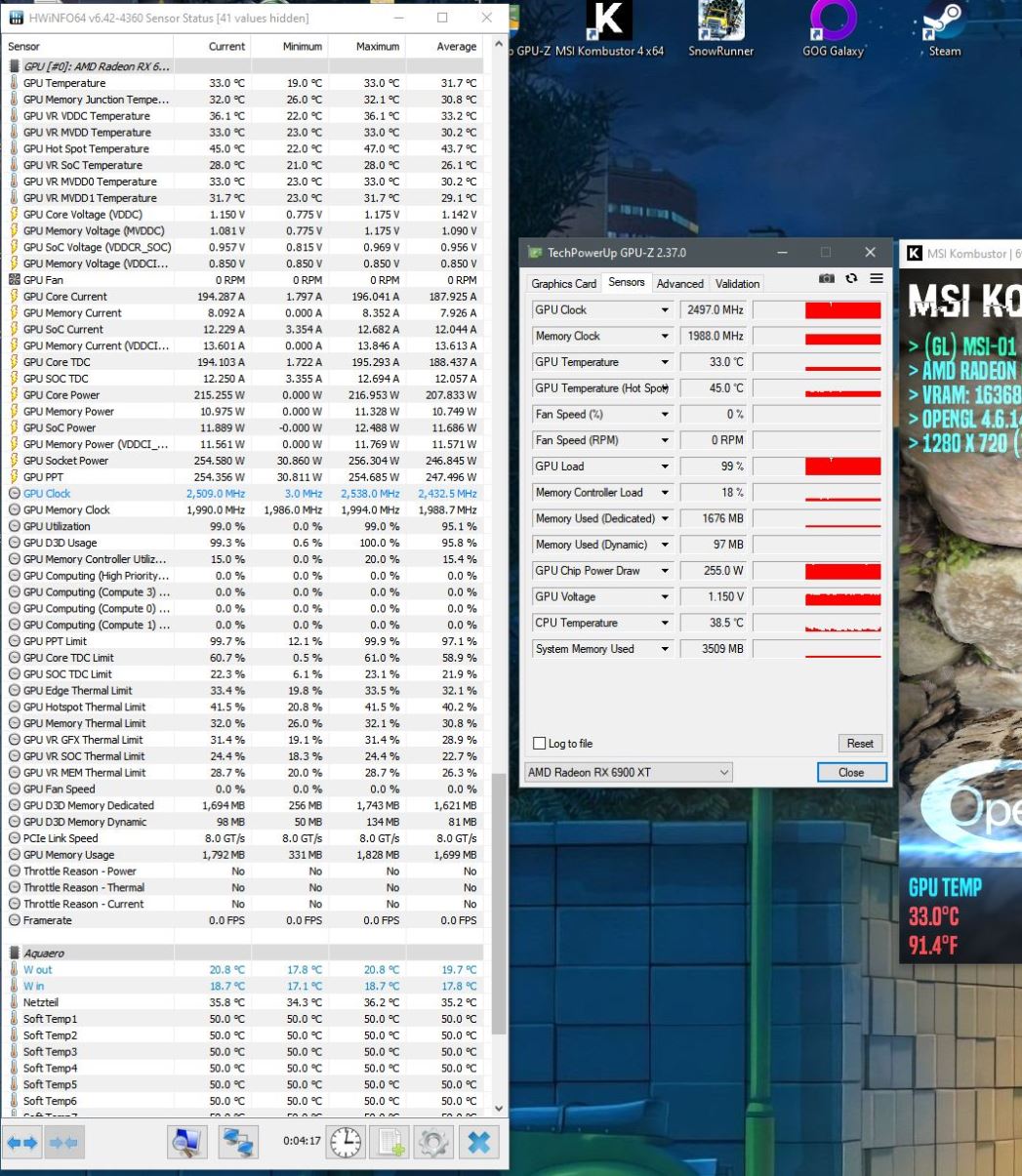Click the GOG Galaxy desktop shortcut
The height and width of the screenshot is (1176, 1022).
(x=834, y=29)
